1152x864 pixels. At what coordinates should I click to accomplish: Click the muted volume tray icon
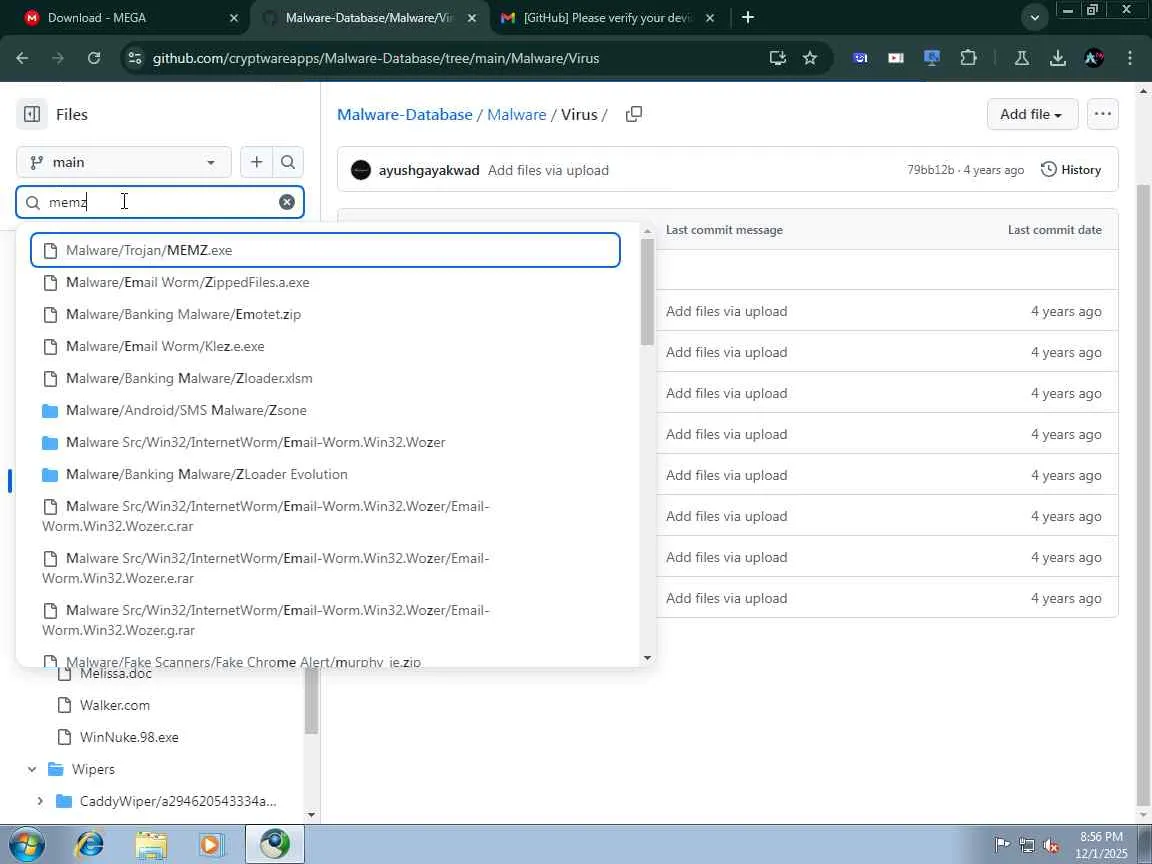tap(1051, 846)
